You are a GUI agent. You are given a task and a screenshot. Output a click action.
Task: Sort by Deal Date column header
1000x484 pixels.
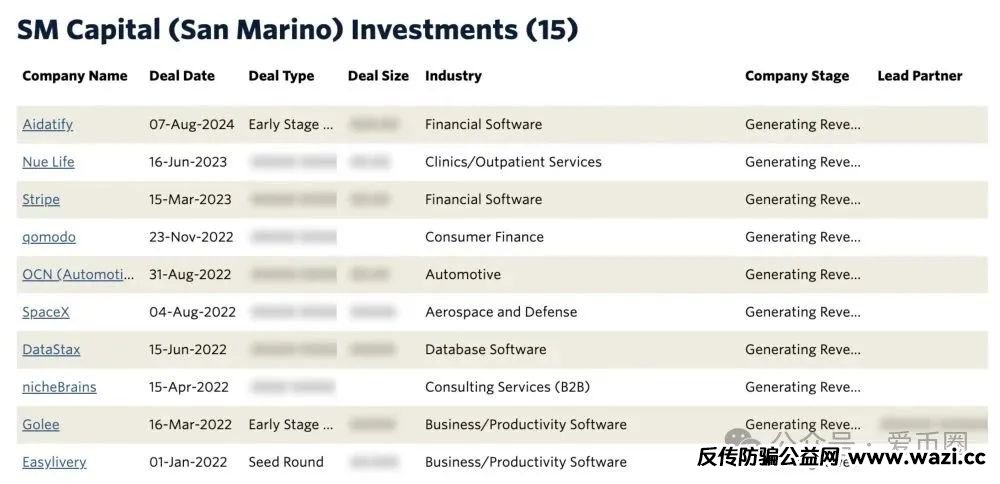182,76
